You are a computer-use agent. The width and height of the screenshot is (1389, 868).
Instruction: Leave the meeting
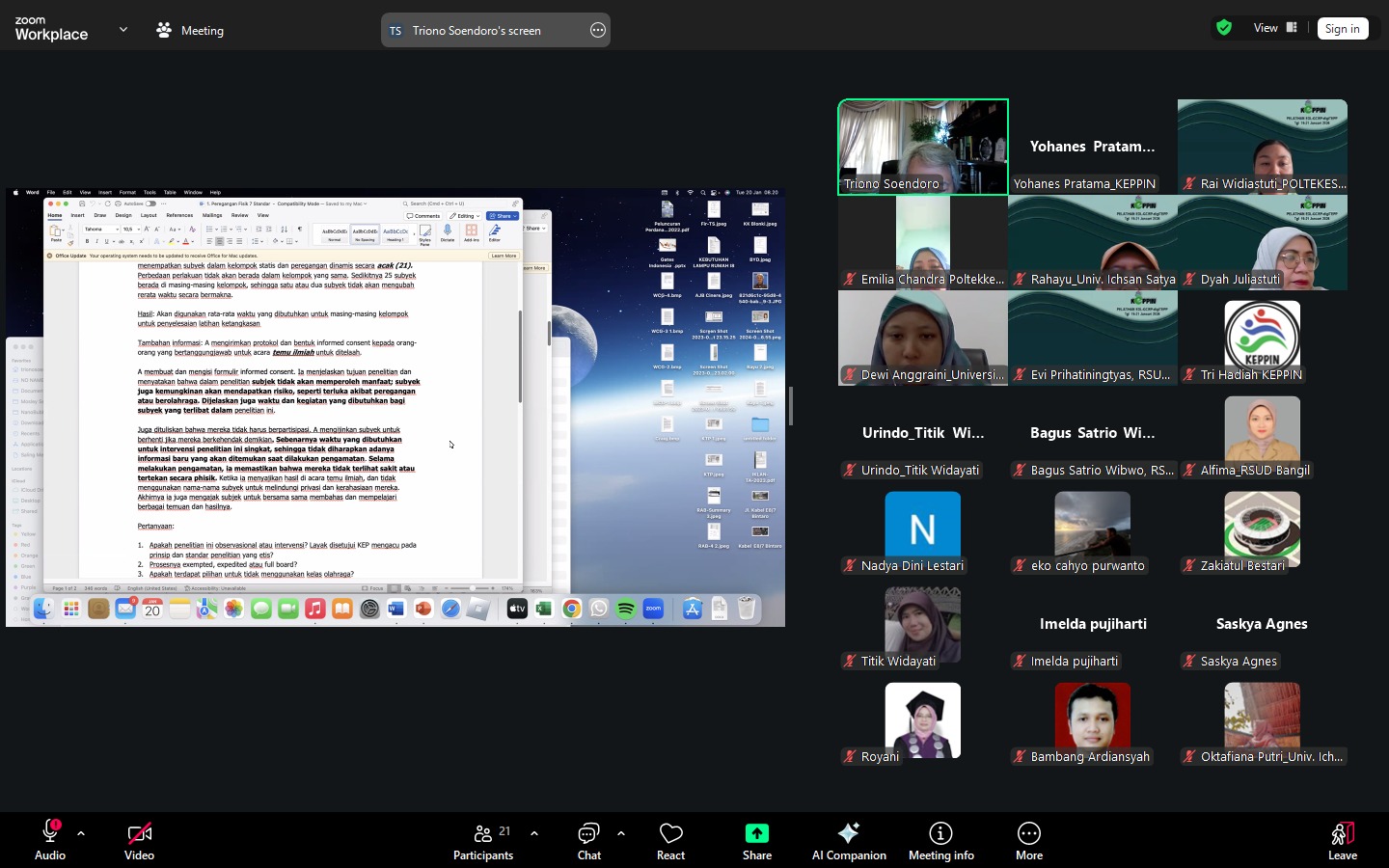pyautogui.click(x=1342, y=841)
